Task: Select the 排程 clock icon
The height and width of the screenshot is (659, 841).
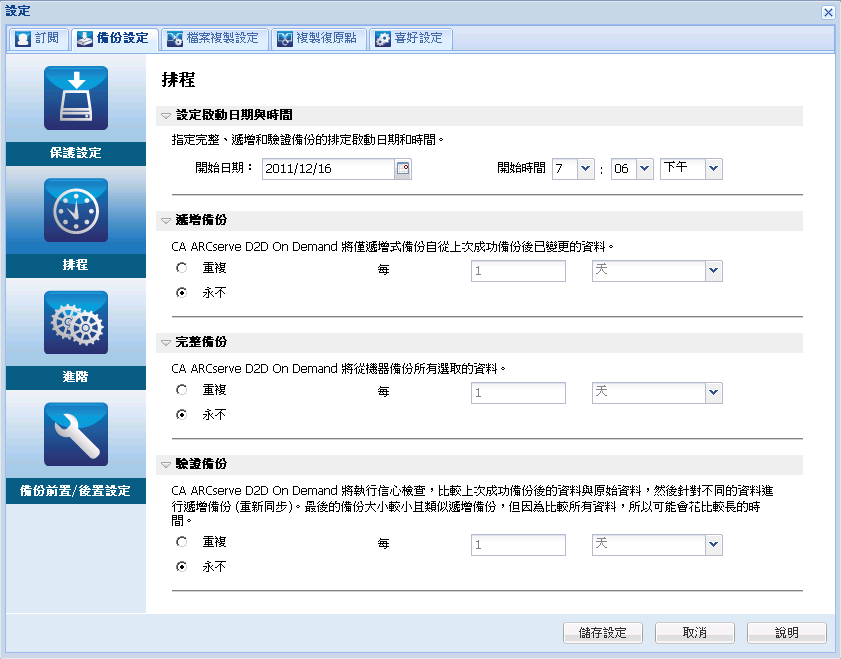Action: pyautogui.click(x=76, y=210)
